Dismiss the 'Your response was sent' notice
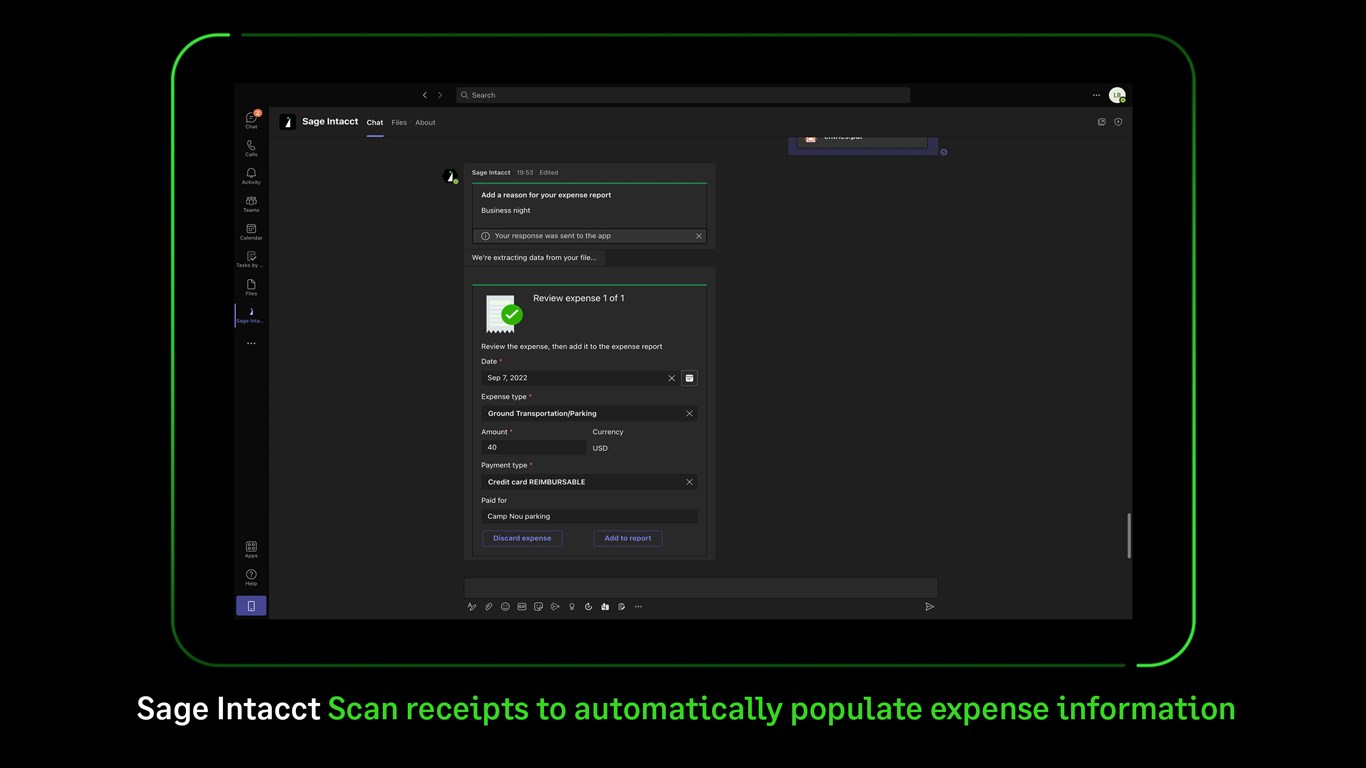The image size is (1366, 768). coord(699,236)
